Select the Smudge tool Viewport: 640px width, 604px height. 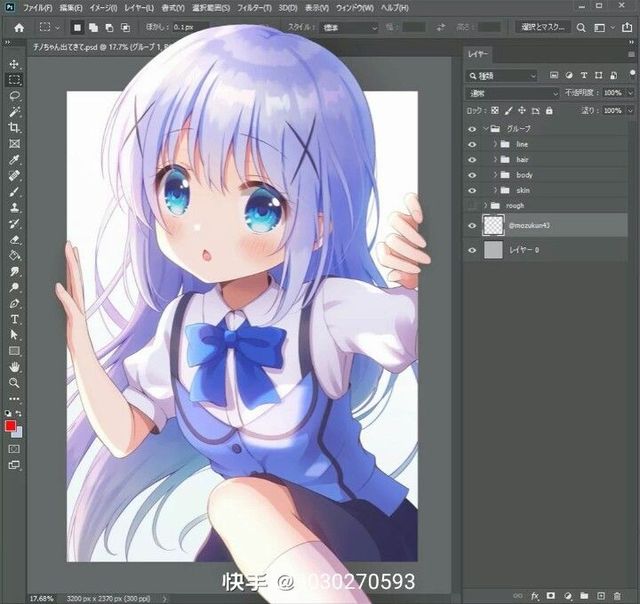[x=14, y=271]
